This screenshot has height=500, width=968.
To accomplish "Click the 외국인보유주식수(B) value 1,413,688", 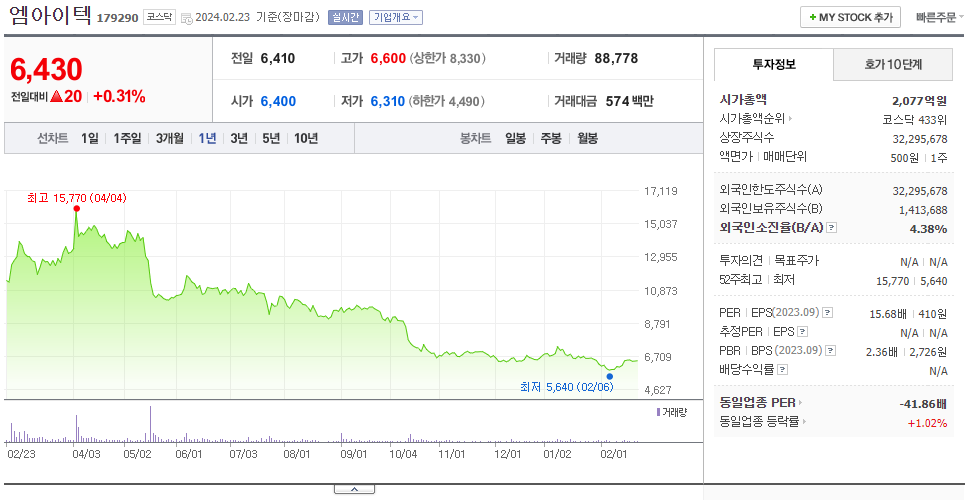I will [x=923, y=210].
